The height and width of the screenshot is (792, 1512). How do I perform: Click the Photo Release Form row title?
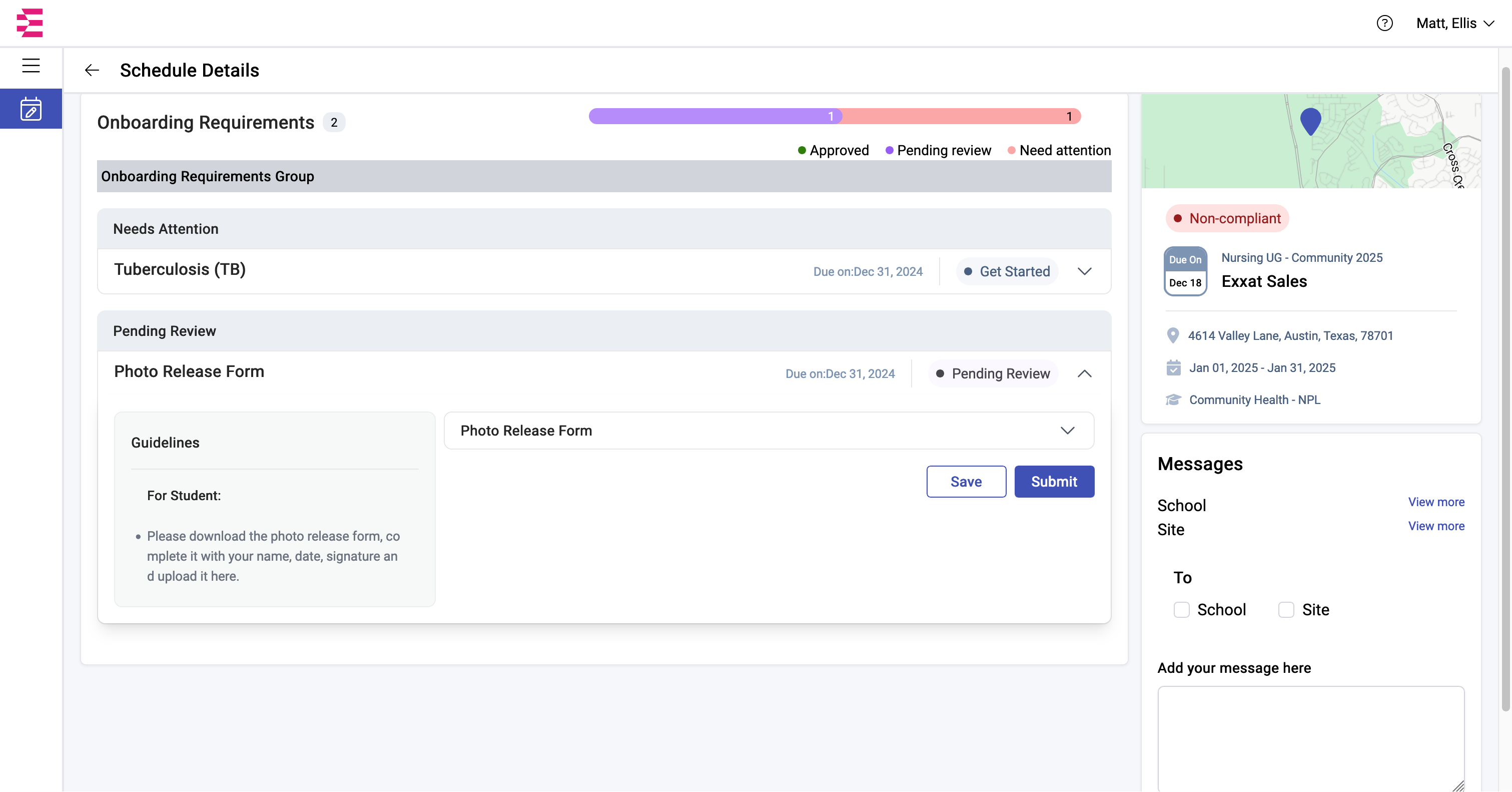coord(189,371)
